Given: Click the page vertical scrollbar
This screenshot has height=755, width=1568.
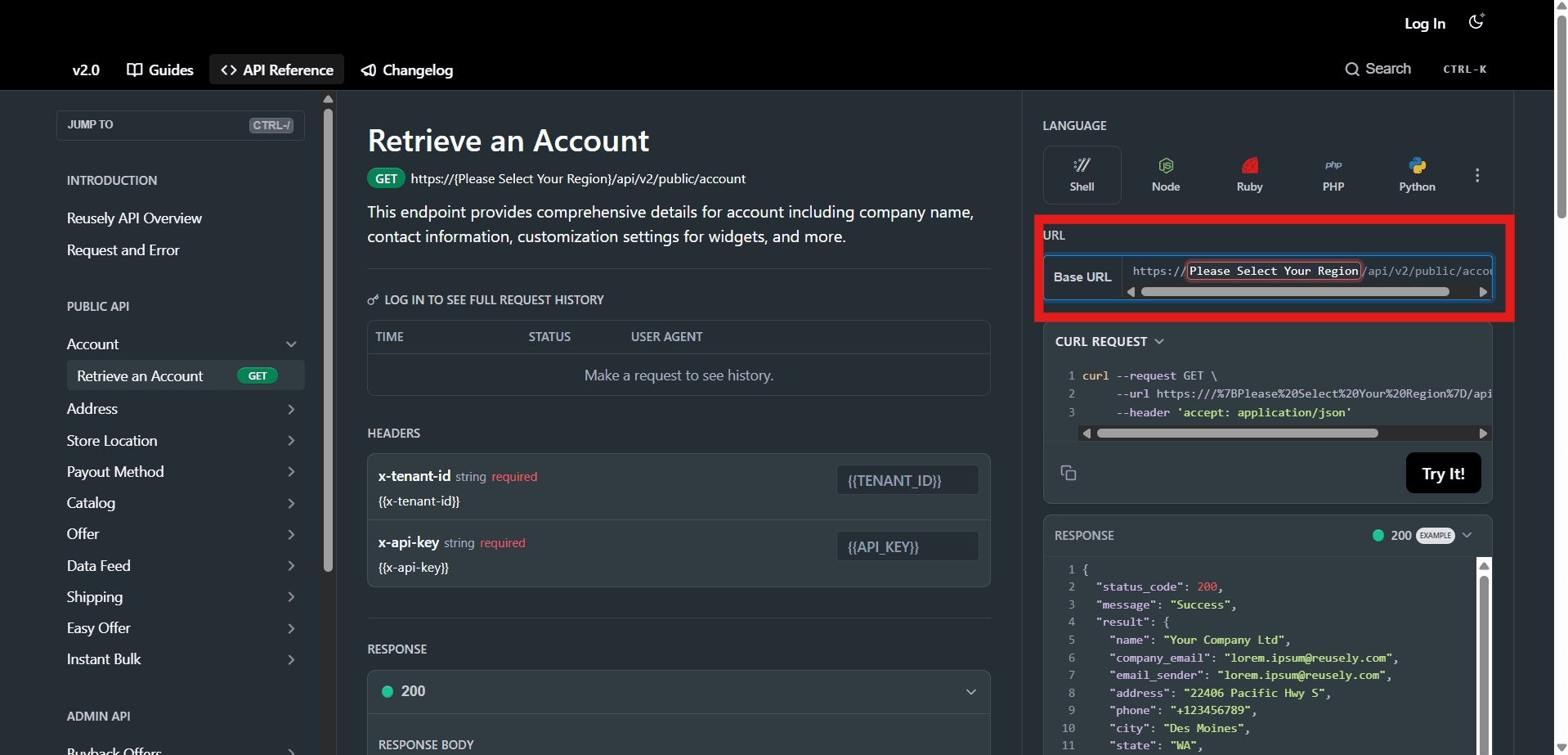Looking at the screenshot, I should pos(1561,117).
